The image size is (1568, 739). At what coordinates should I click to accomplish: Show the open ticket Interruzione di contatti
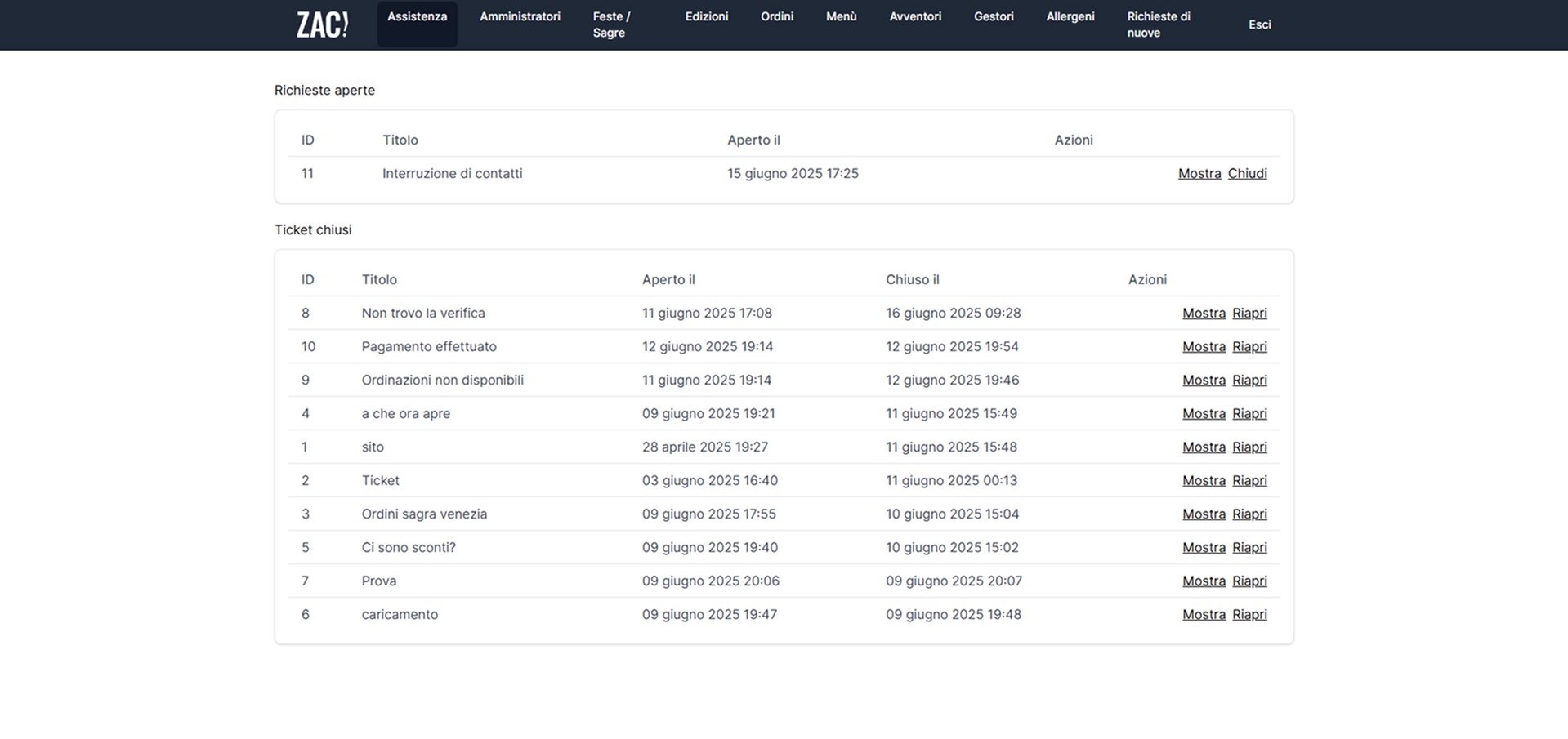(1199, 173)
